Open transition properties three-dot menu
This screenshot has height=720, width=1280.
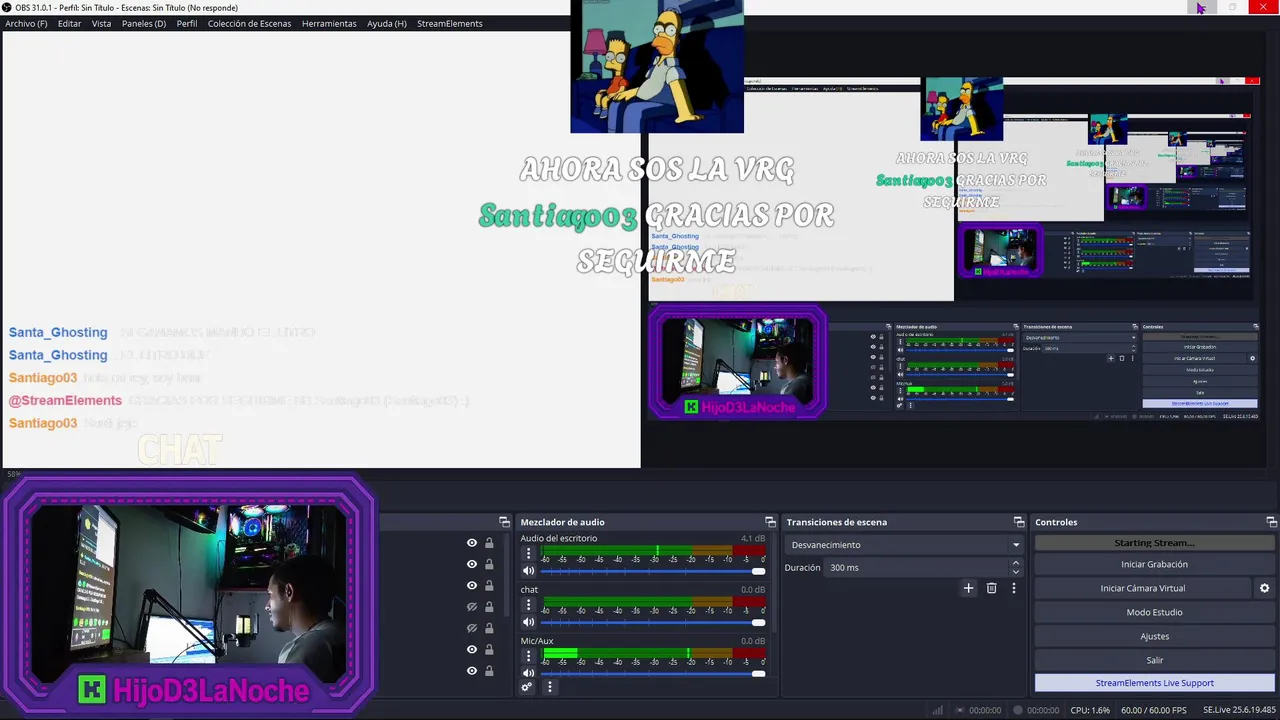(1013, 588)
